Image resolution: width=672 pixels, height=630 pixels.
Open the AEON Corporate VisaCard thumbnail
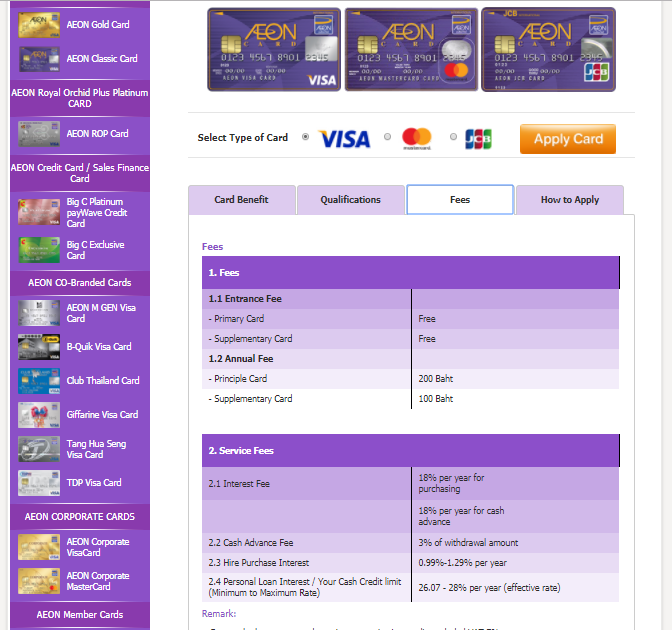pyautogui.click(x=39, y=547)
